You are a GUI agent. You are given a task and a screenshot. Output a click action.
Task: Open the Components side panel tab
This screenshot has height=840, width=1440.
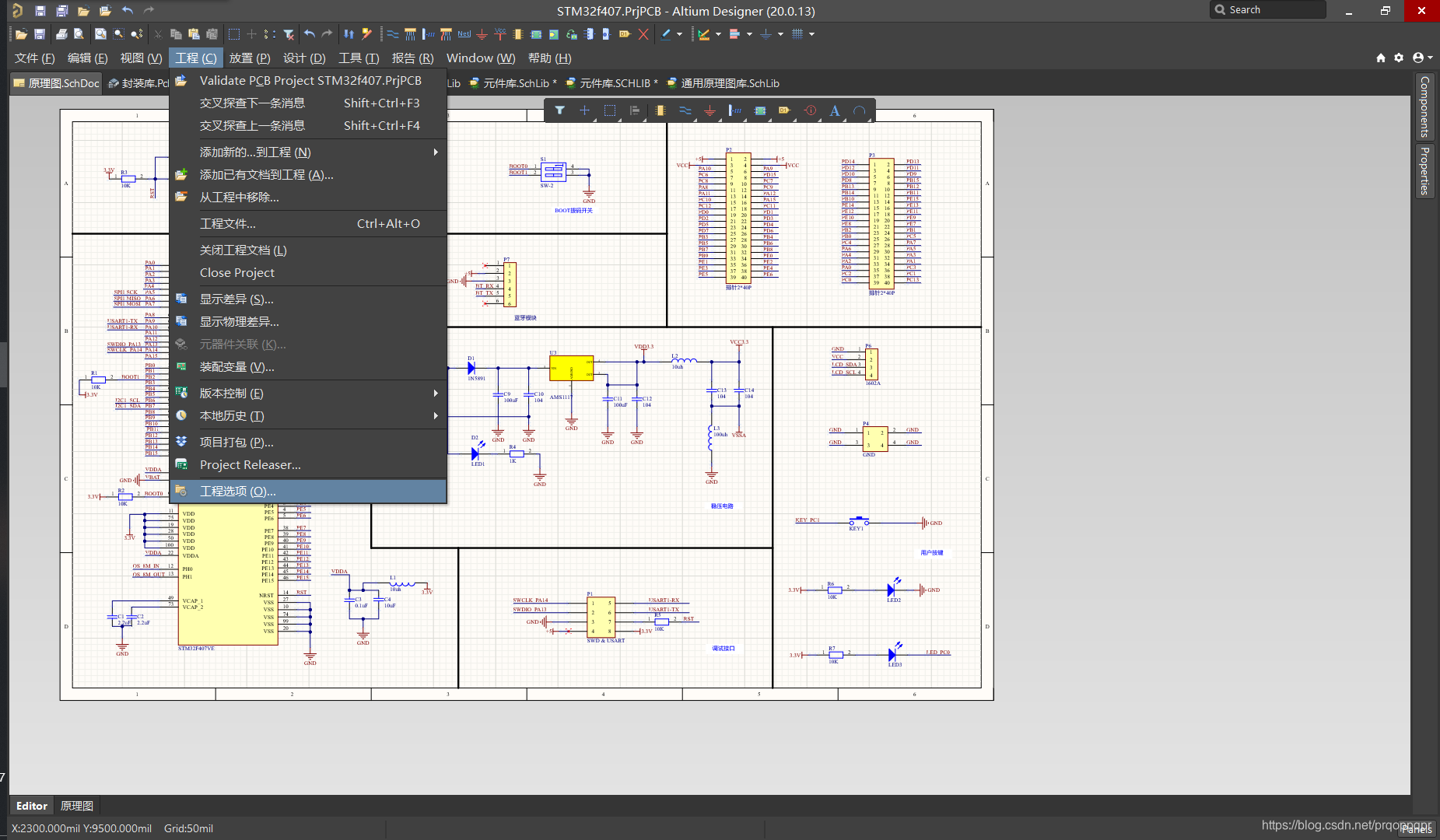coord(1424,107)
